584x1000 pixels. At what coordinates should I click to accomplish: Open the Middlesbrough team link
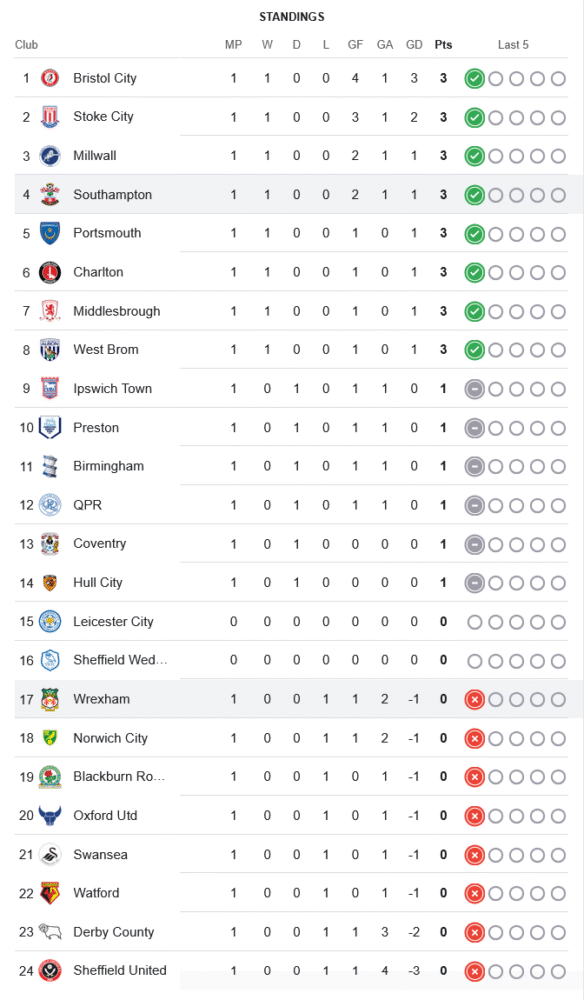click(117, 311)
